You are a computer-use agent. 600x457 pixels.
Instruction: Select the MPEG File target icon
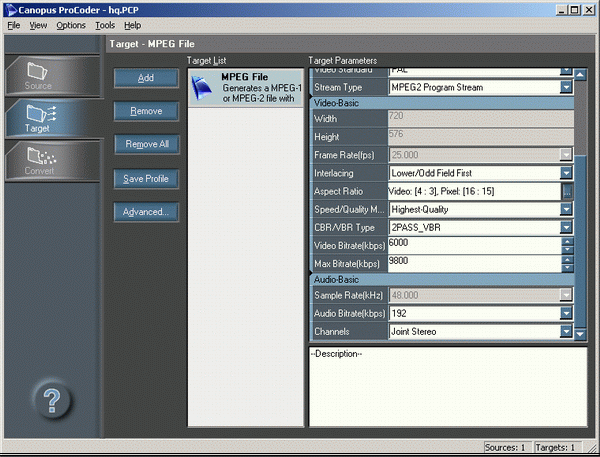coord(202,88)
